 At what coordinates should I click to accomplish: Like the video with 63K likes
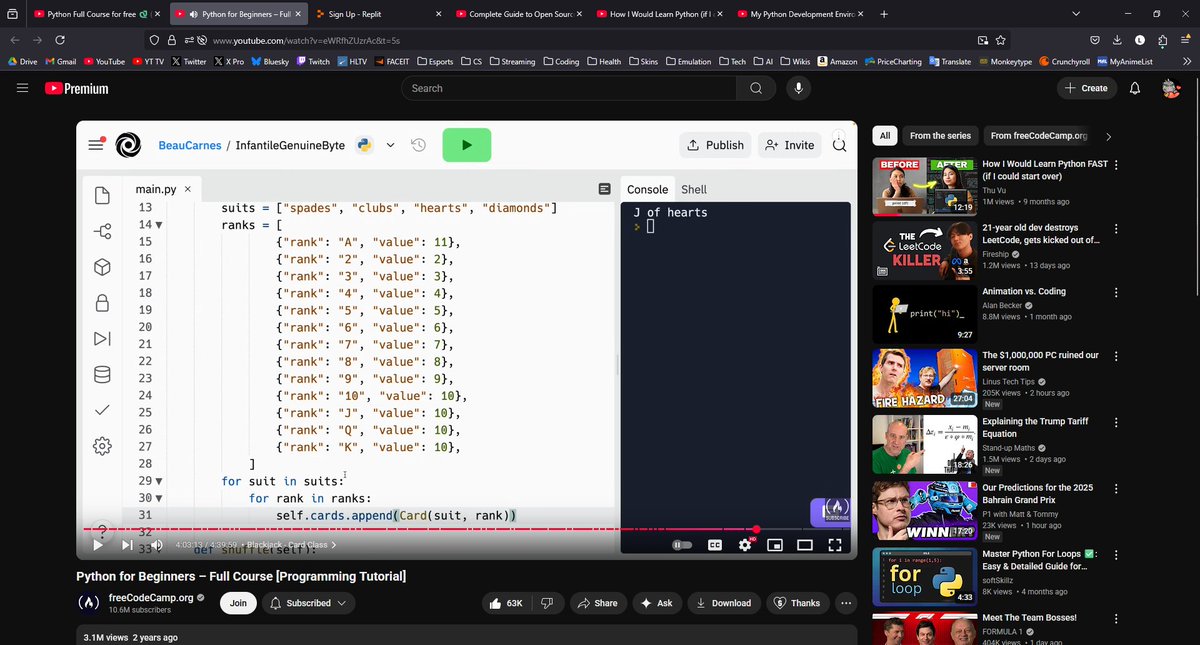[506, 603]
